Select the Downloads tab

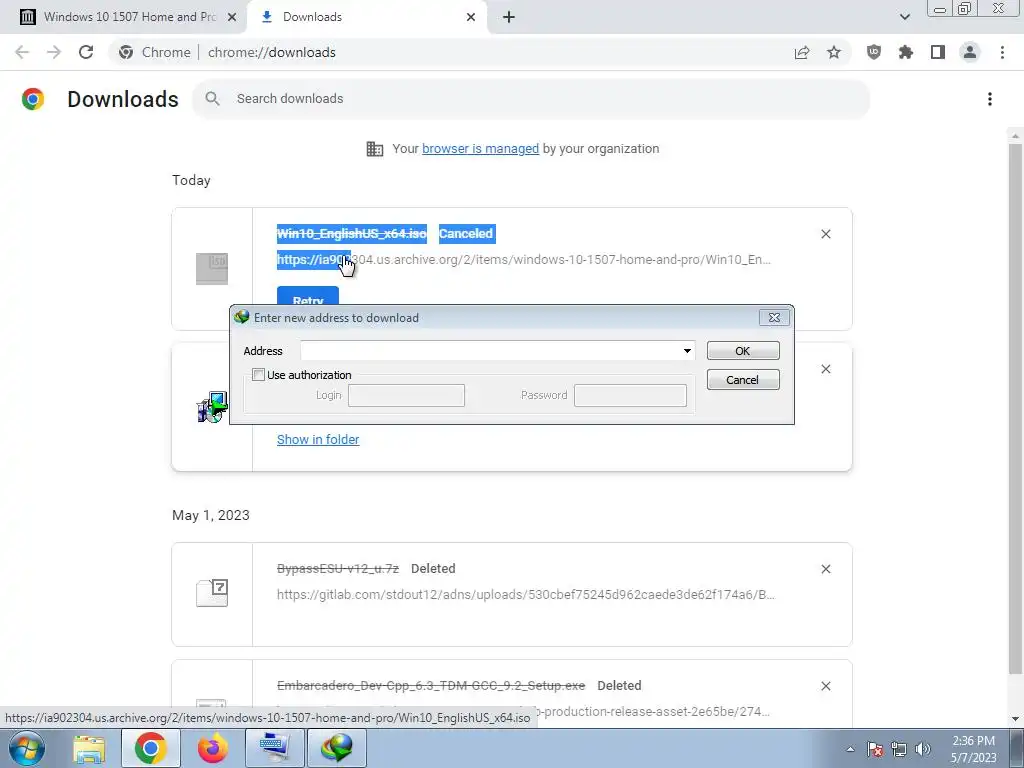(366, 17)
